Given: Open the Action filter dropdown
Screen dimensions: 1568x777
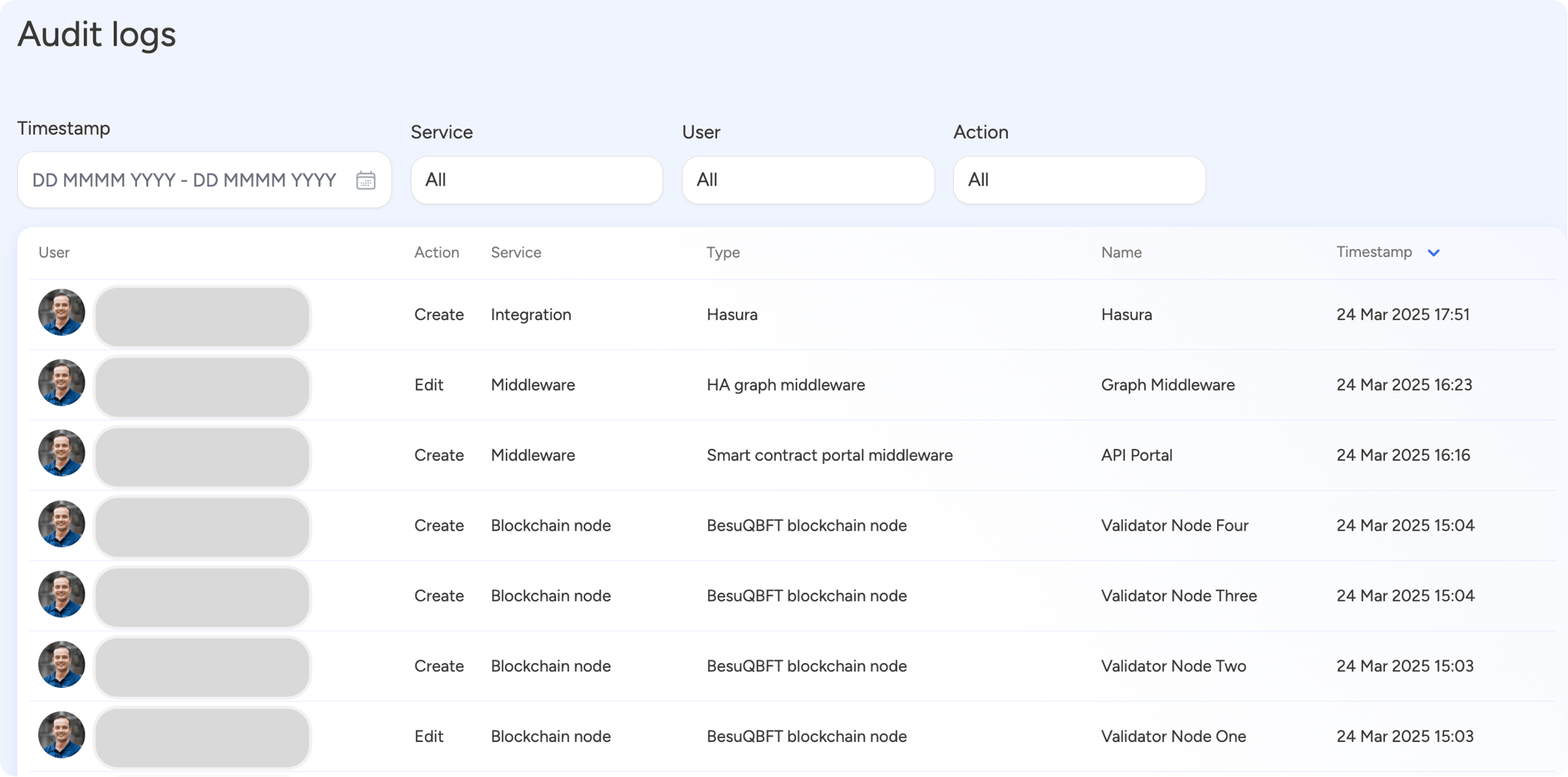Looking at the screenshot, I should pos(1079,180).
